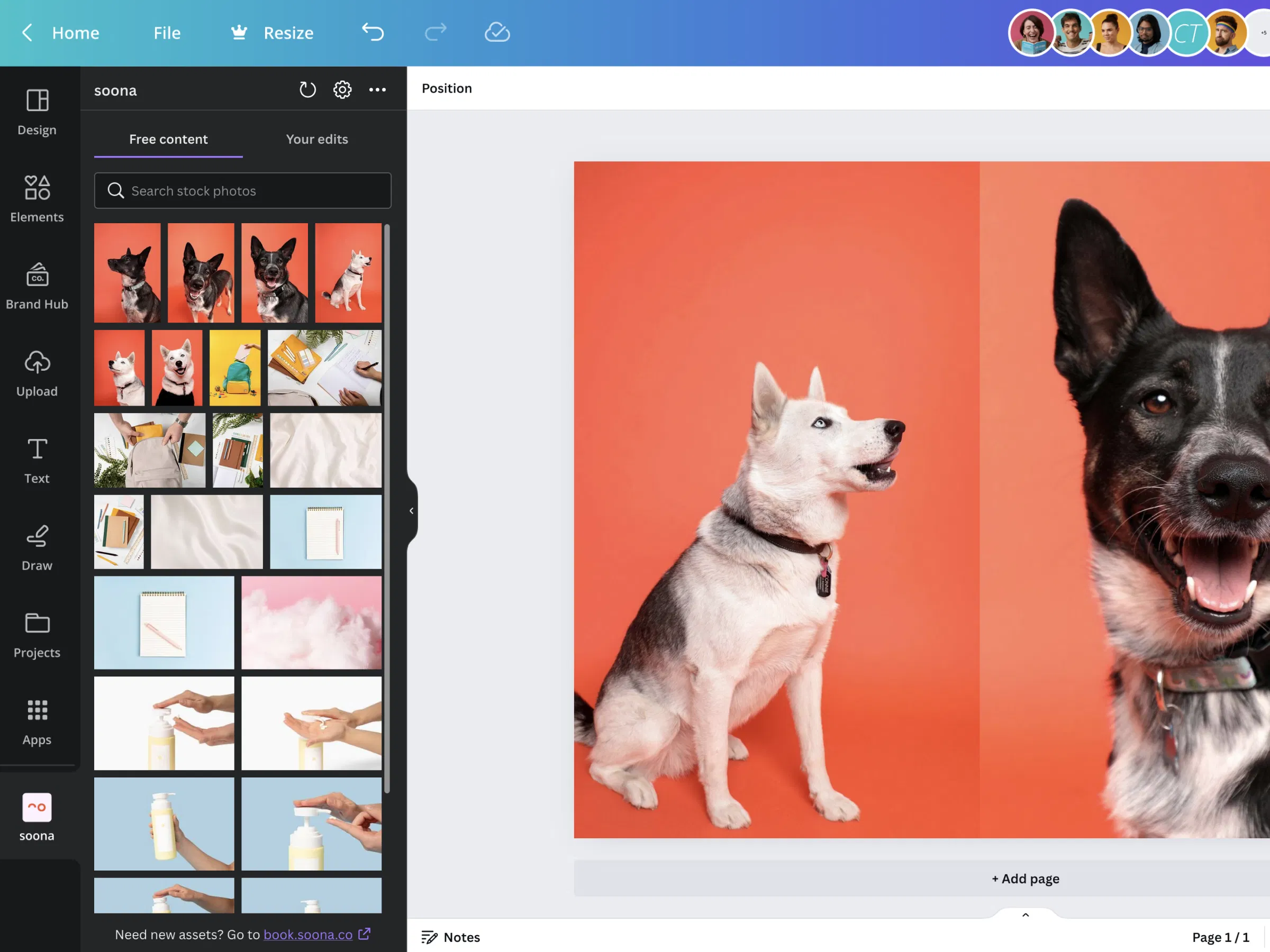Image resolution: width=1270 pixels, height=952 pixels.
Task: Open the Draw tool panel
Action: tap(37, 548)
